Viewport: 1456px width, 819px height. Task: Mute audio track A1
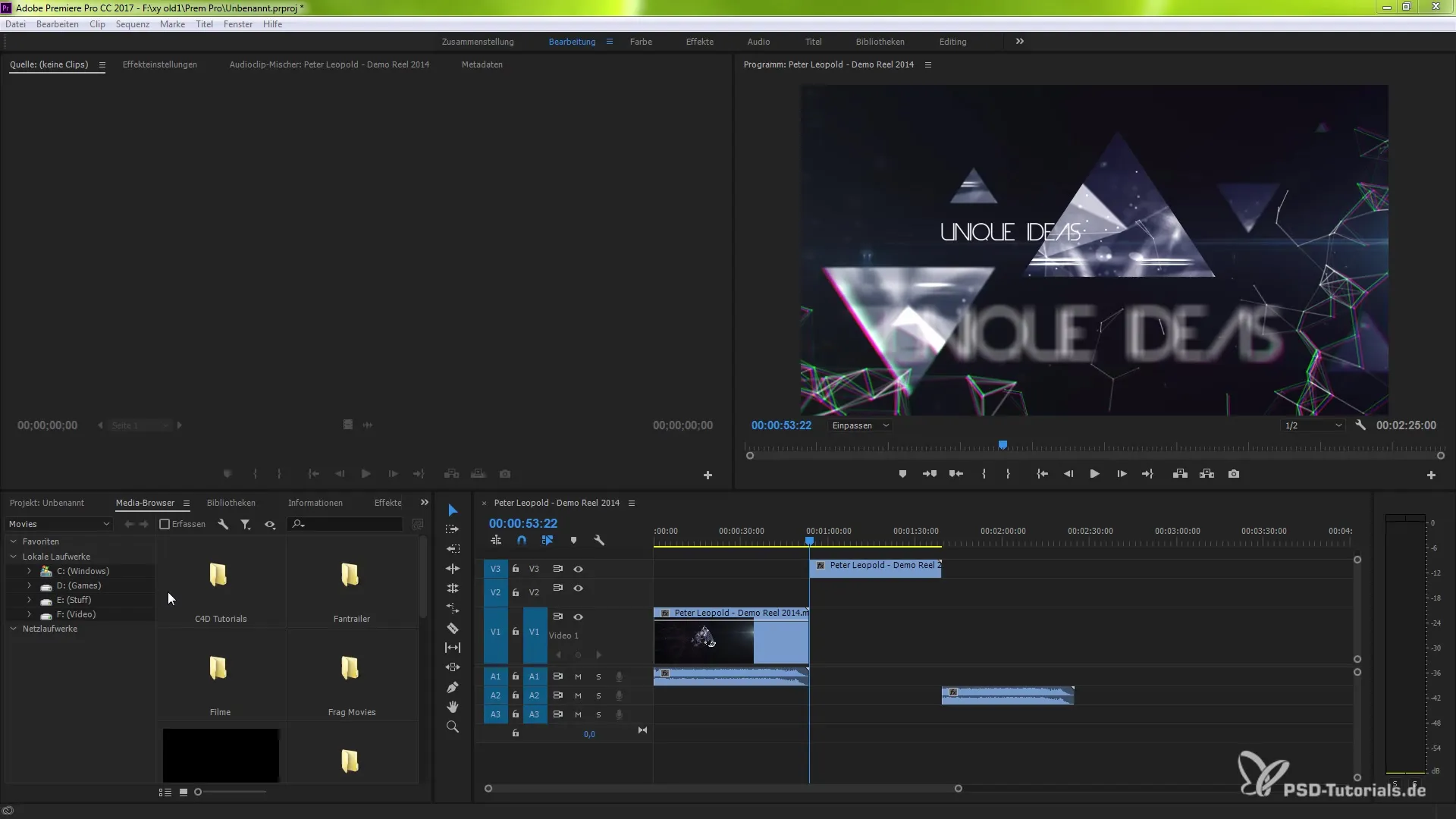(578, 676)
